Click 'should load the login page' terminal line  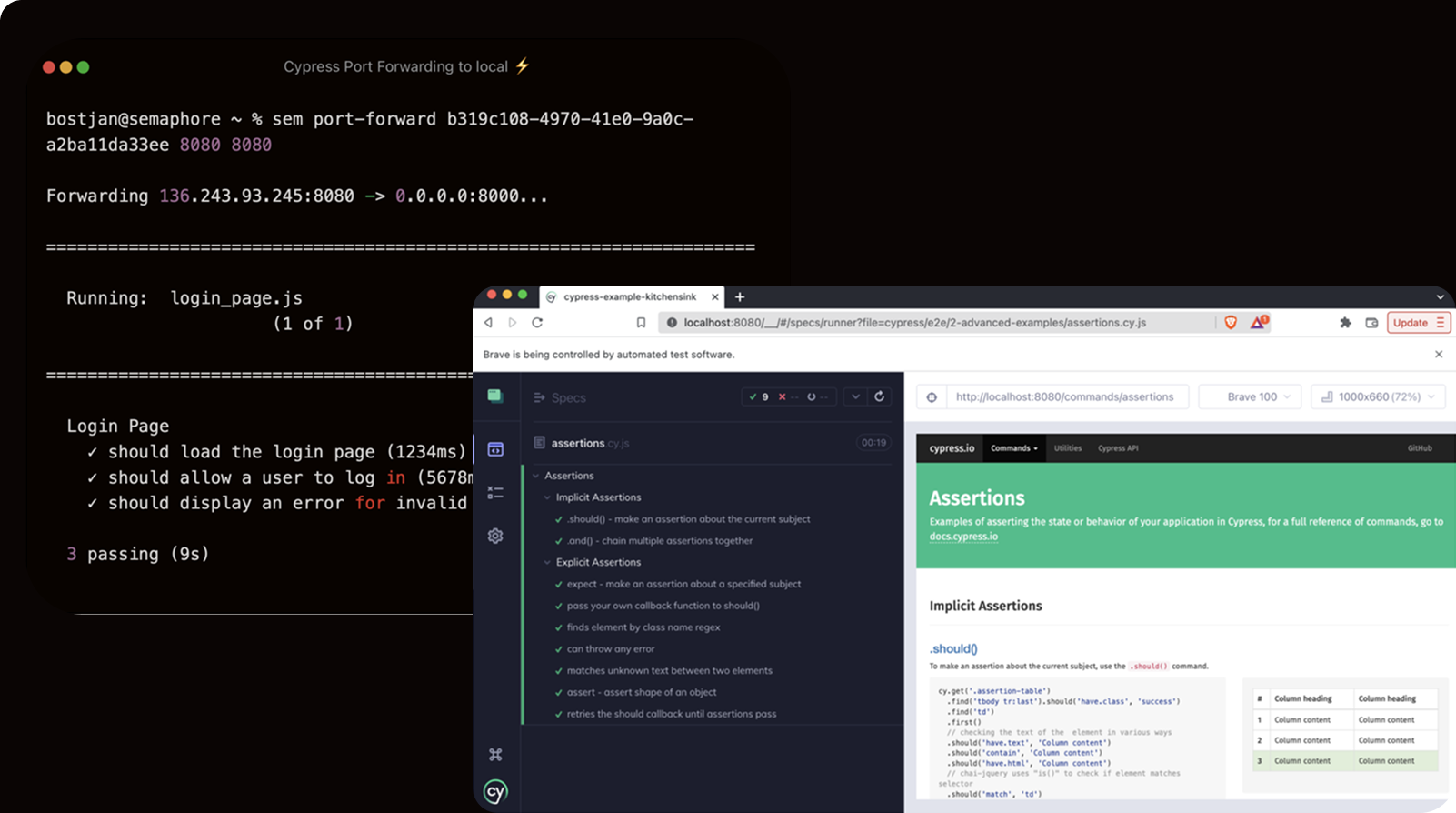tap(276, 452)
